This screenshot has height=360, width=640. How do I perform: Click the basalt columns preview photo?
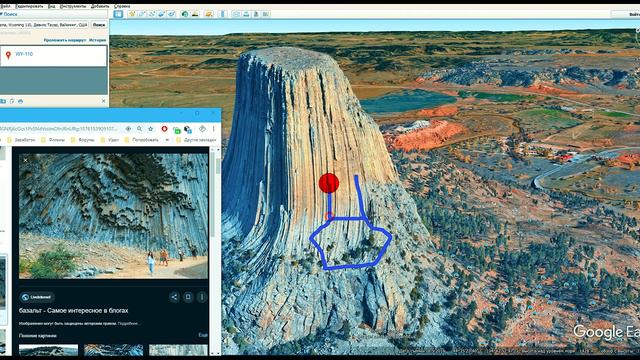pyautogui.click(x=113, y=216)
